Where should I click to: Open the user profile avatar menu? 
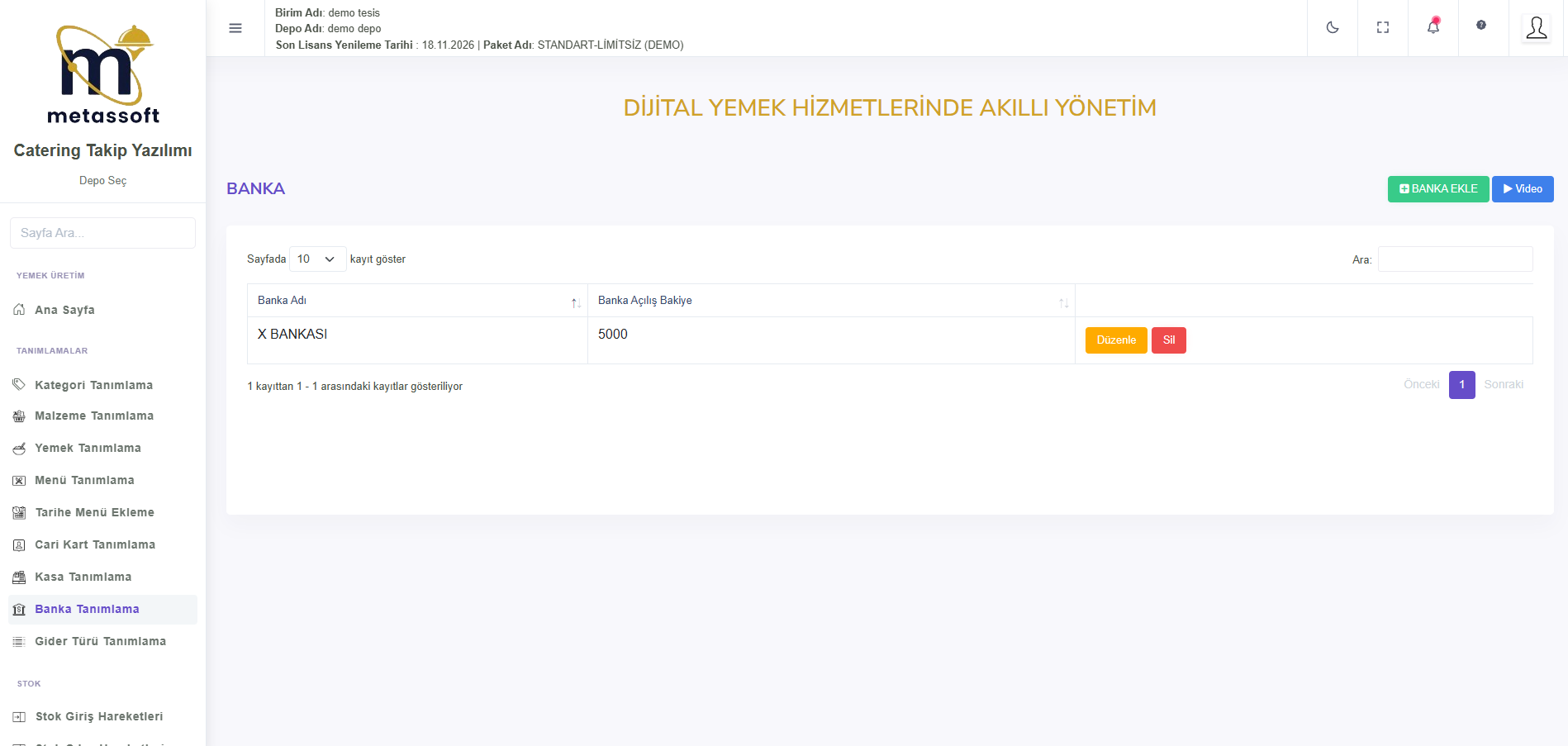pyautogui.click(x=1536, y=28)
